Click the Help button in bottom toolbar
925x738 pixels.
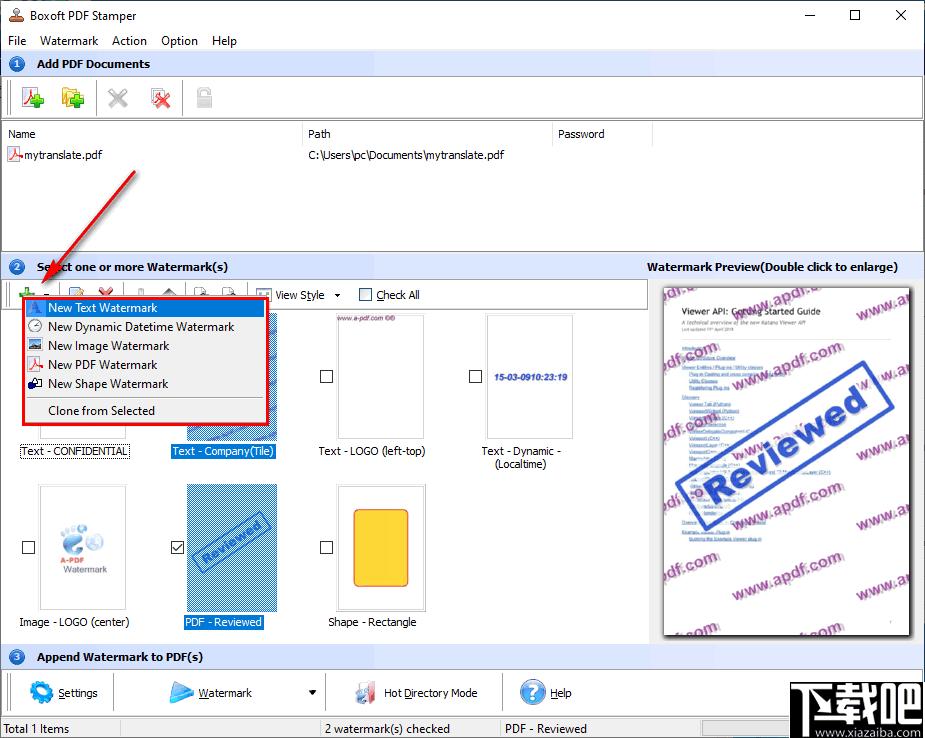pyautogui.click(x=546, y=693)
